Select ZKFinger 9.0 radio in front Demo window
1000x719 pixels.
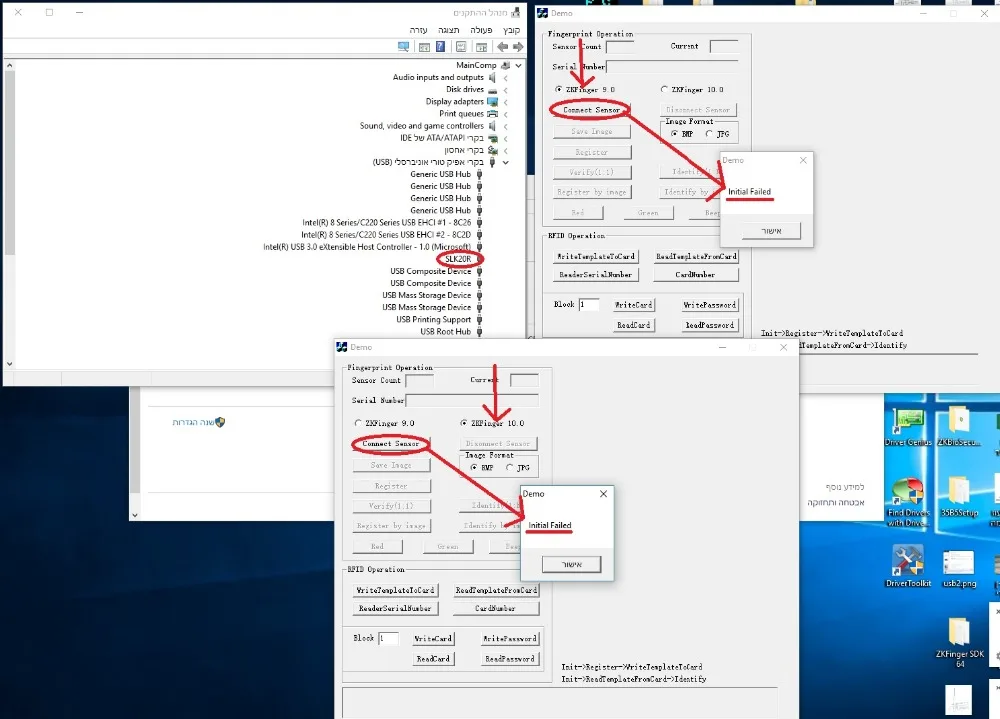click(358, 423)
